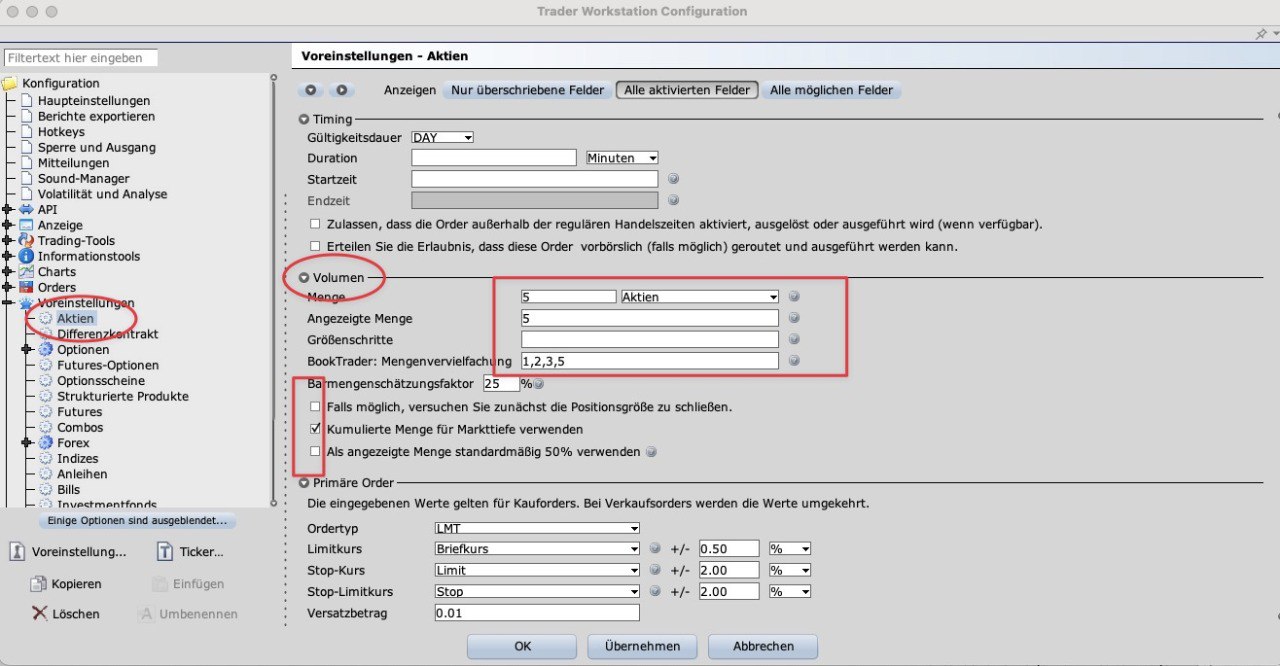Enable closing position size first checkbox

pos(316,407)
